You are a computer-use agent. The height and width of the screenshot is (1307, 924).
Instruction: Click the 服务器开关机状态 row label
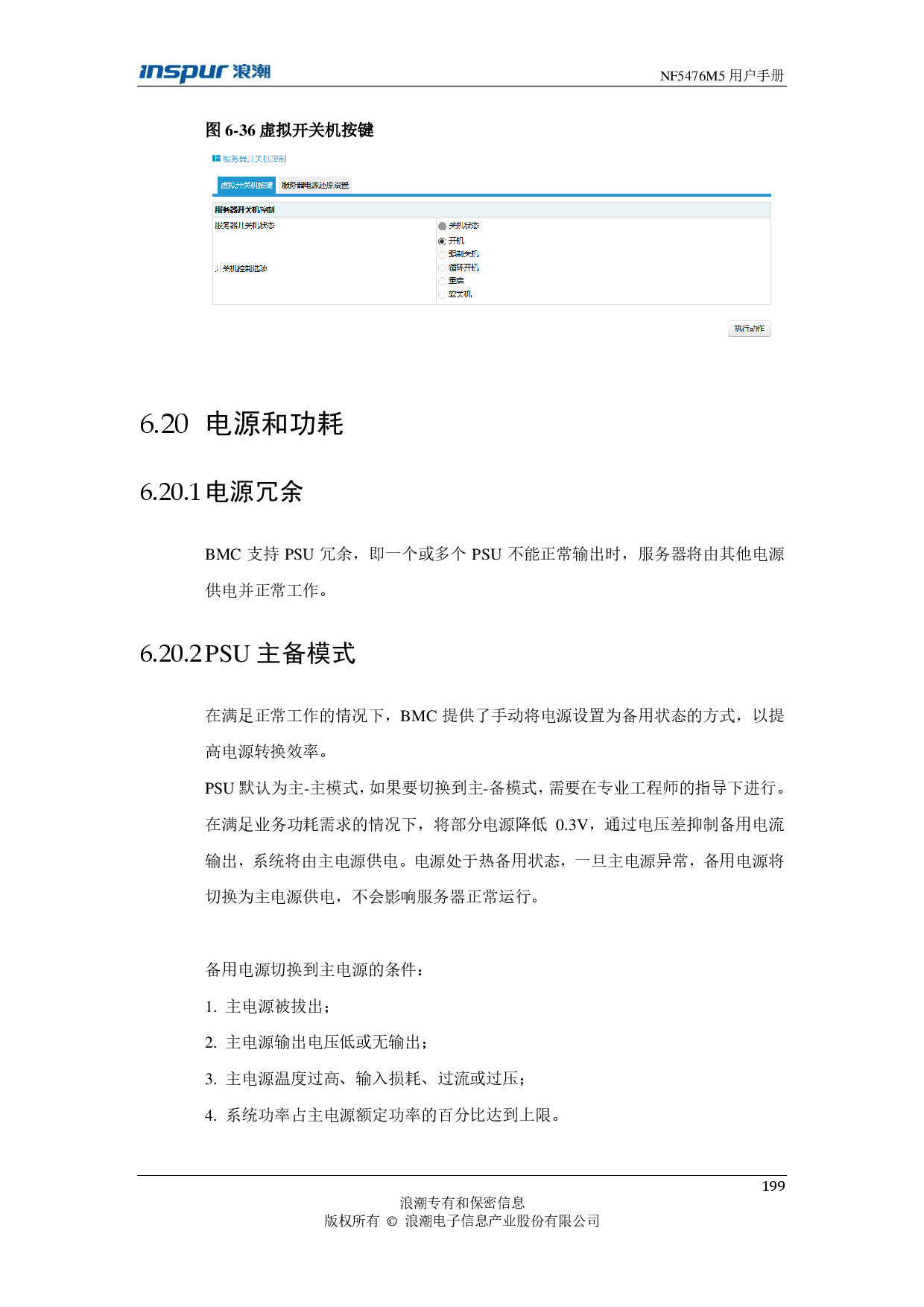(244, 226)
